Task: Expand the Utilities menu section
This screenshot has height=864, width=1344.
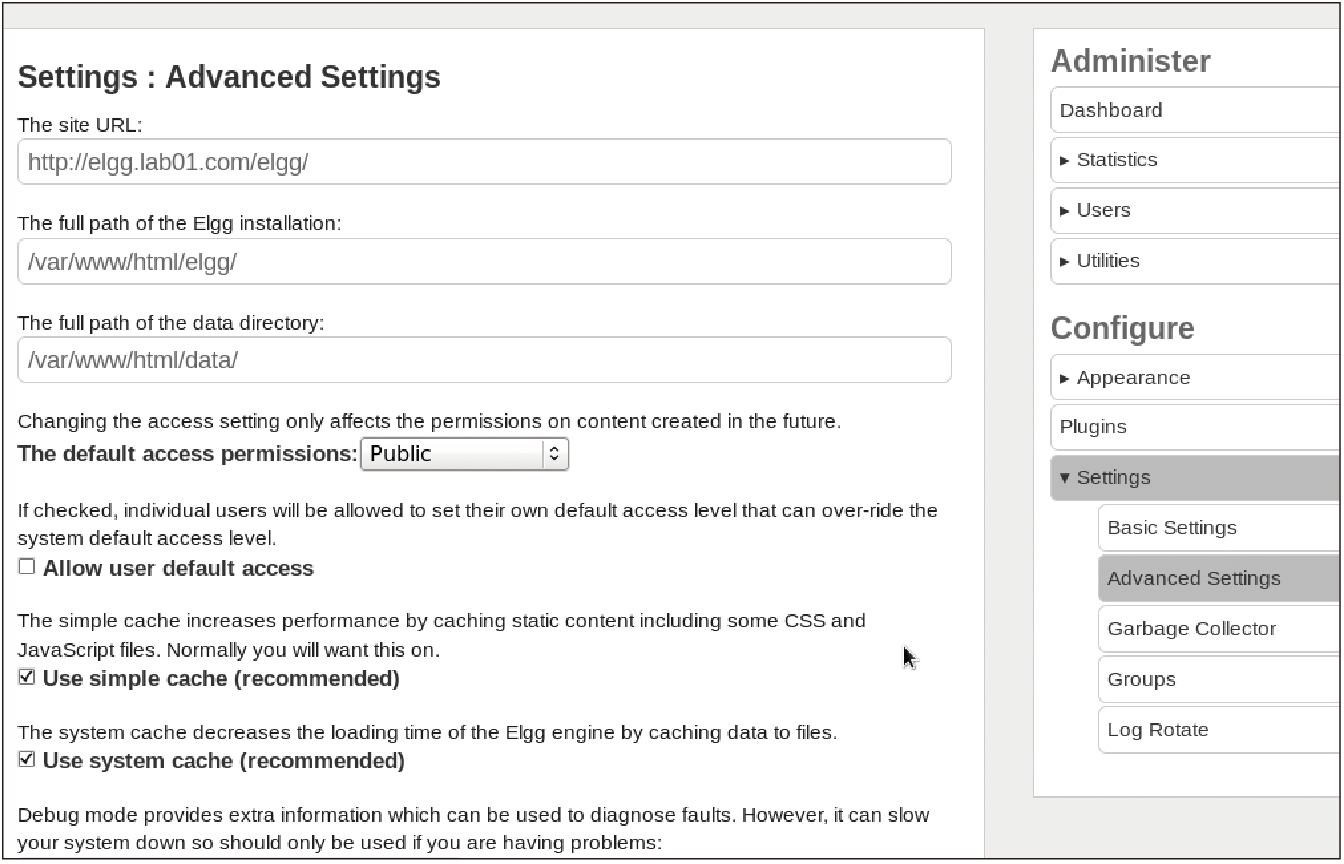Action: click(1196, 261)
